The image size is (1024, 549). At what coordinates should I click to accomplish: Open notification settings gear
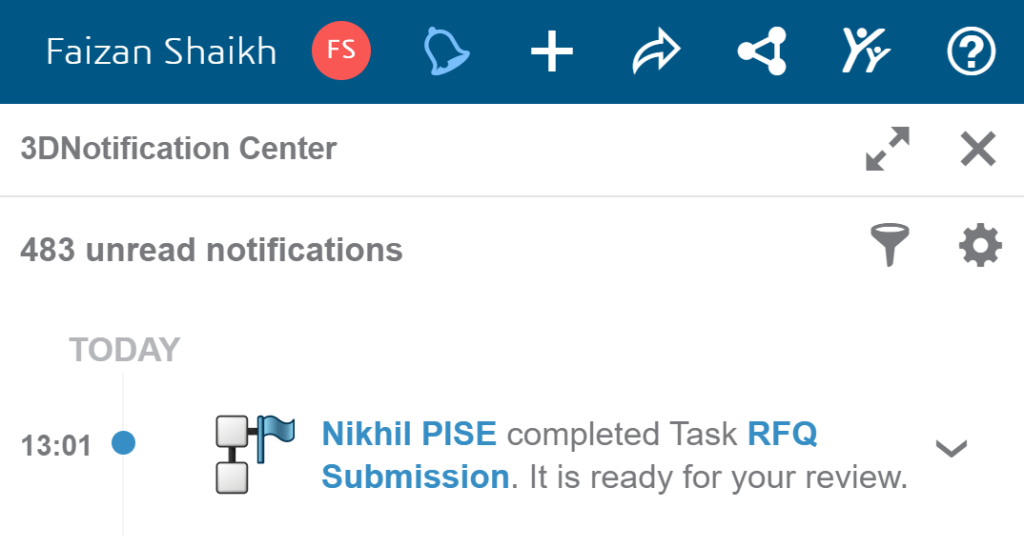tap(980, 246)
